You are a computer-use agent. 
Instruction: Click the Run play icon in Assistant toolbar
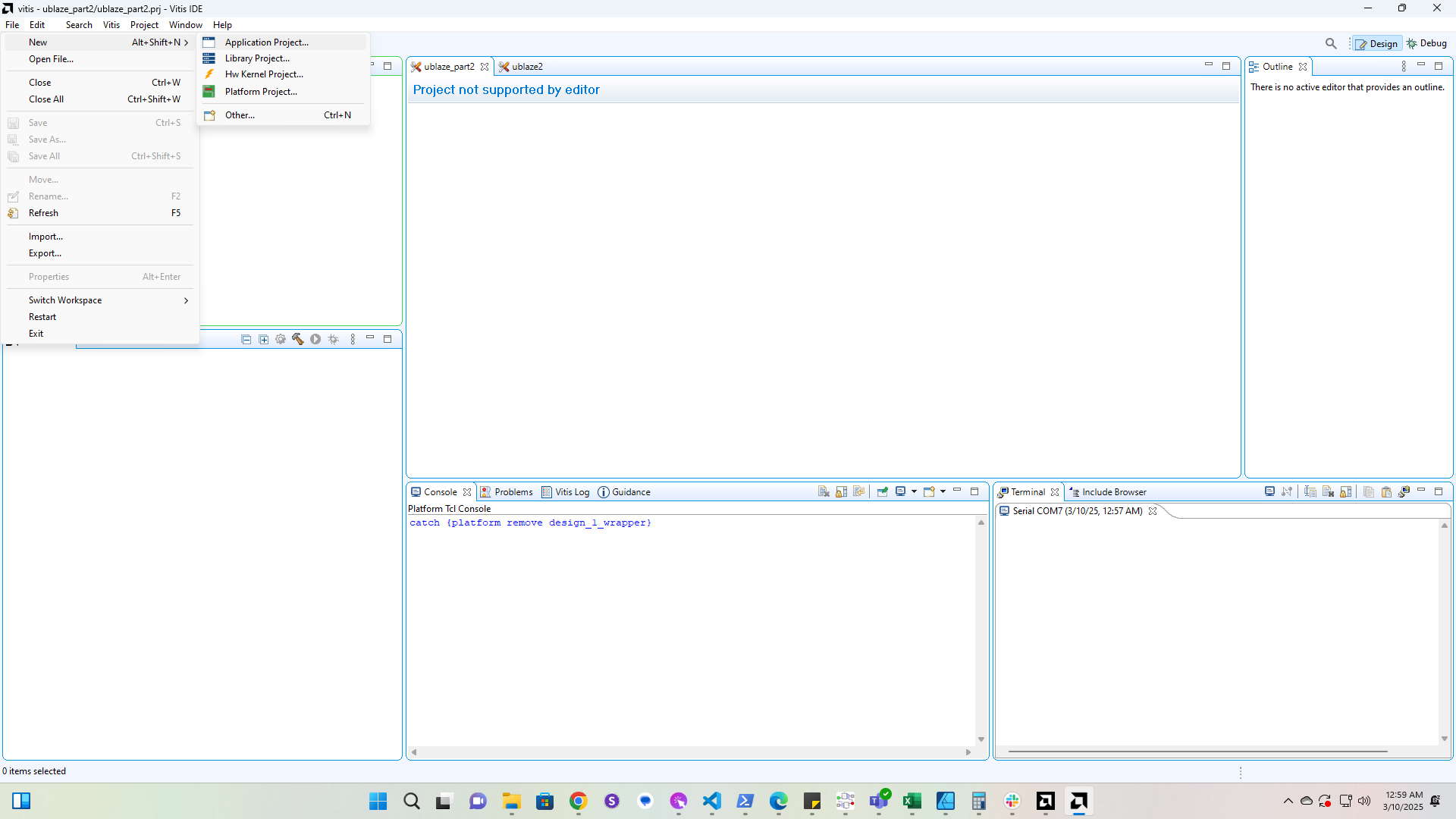315,340
